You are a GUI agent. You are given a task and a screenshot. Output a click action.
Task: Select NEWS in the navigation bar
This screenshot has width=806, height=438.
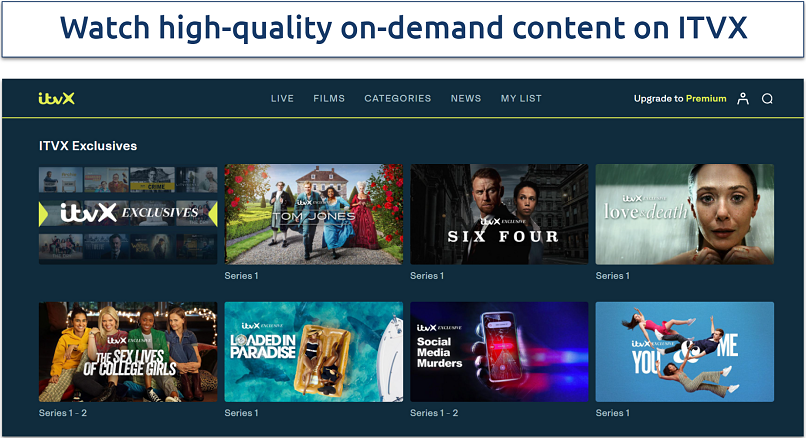tap(466, 99)
